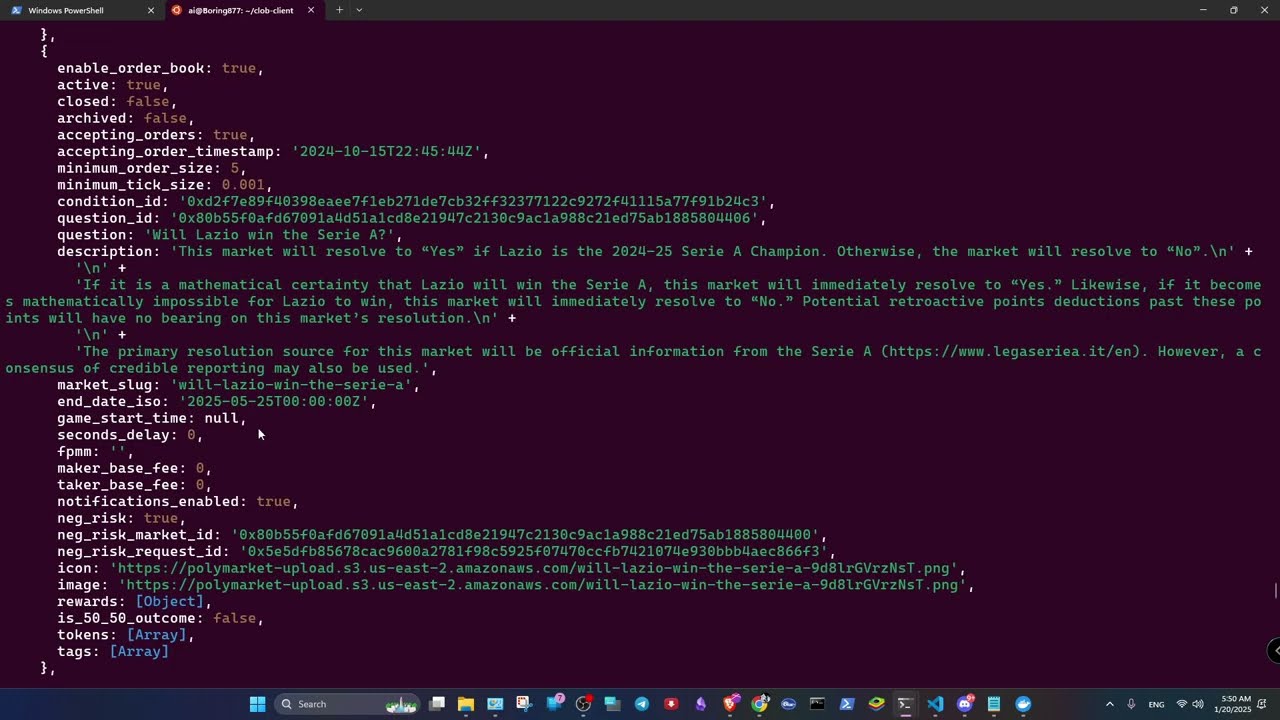Screen dimensions: 1280x720
Task: Open the blue PowerShell taskbar icon
Action: [847, 704]
